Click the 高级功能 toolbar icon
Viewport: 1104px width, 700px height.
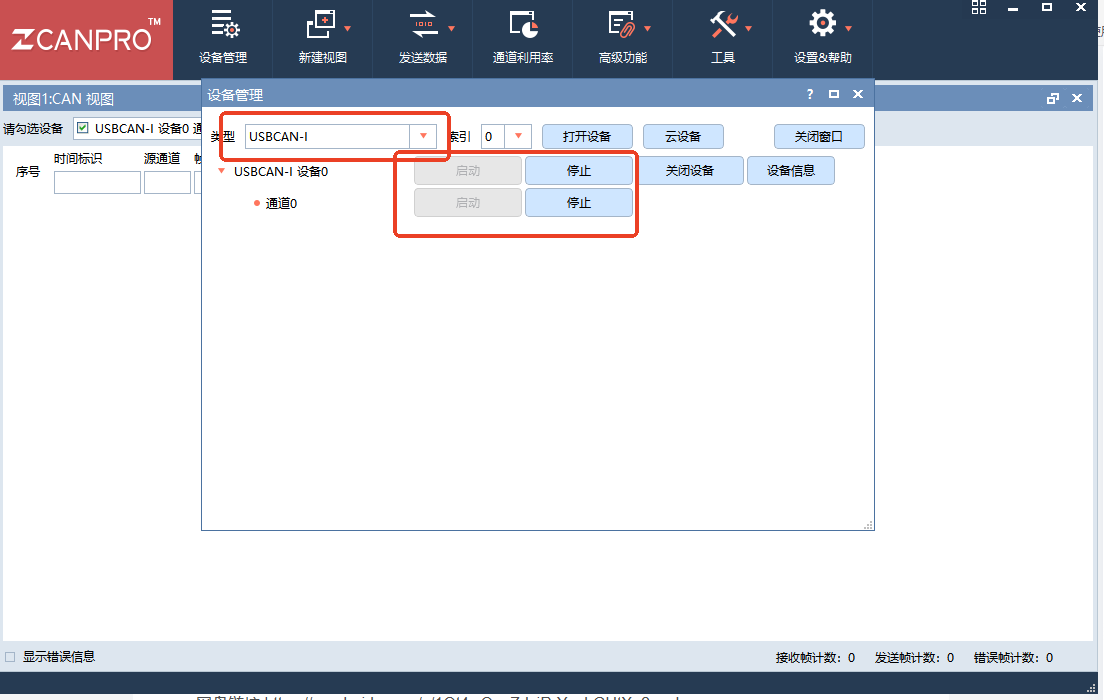pyautogui.click(x=622, y=25)
